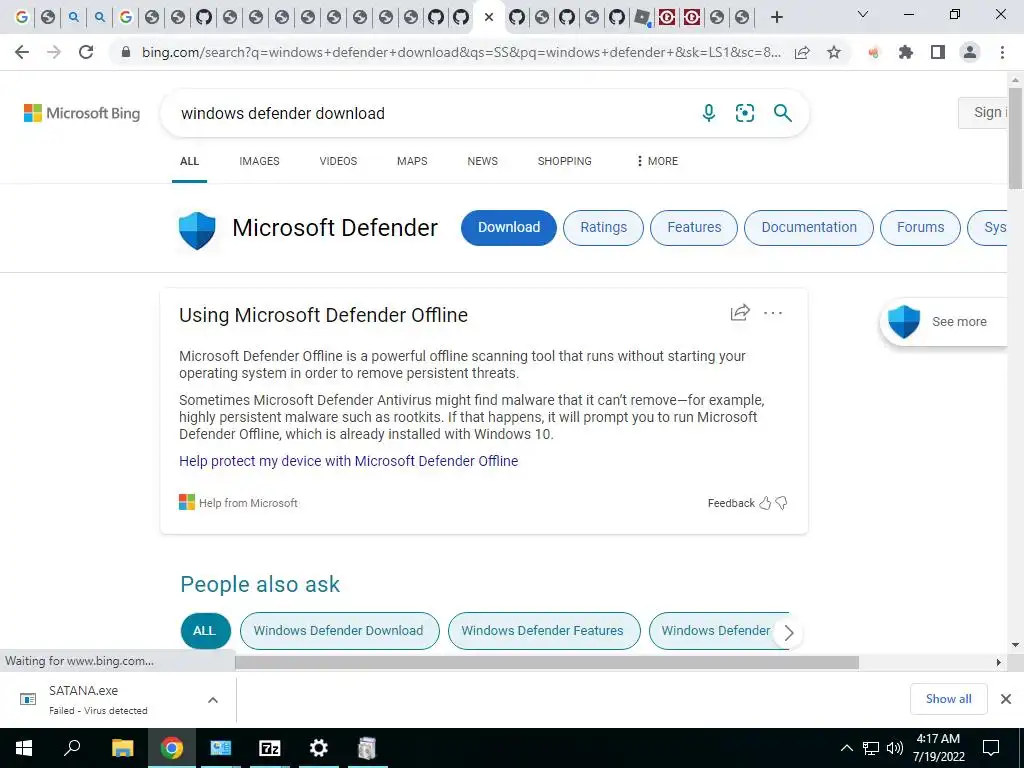Click the Ratings pill button
1024x768 pixels.
pyautogui.click(x=603, y=227)
